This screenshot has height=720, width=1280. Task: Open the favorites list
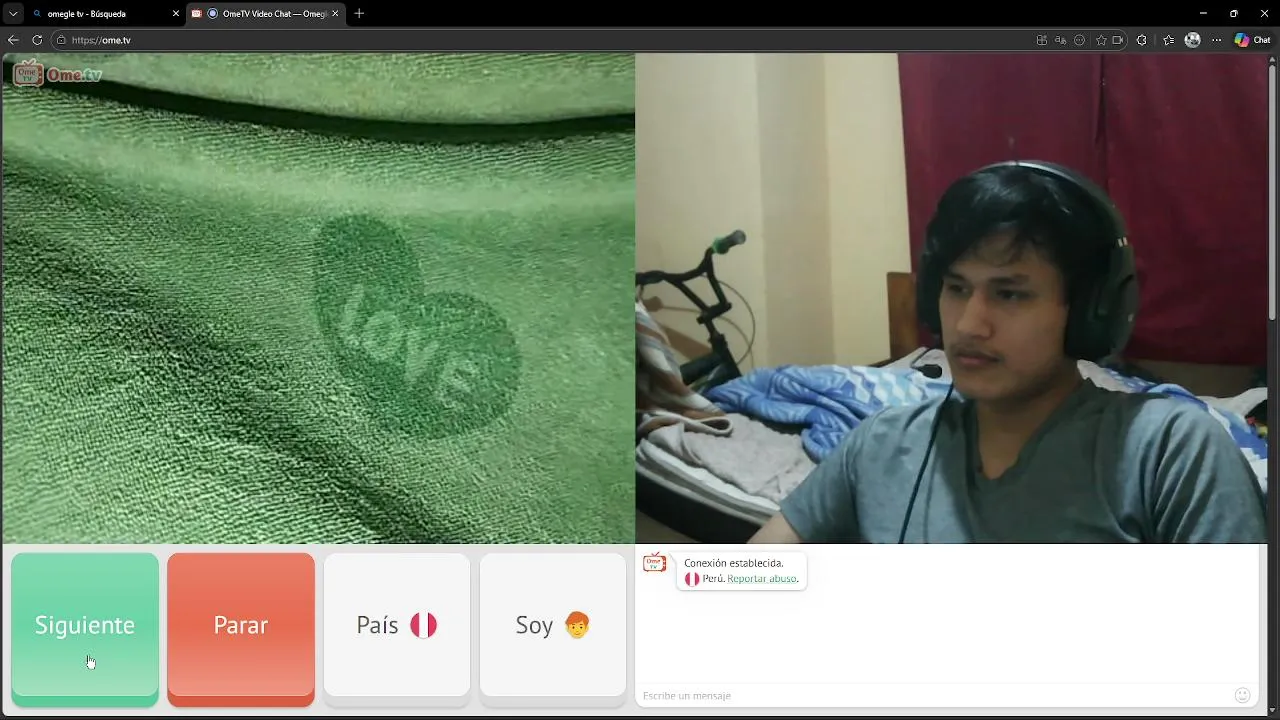(1168, 40)
